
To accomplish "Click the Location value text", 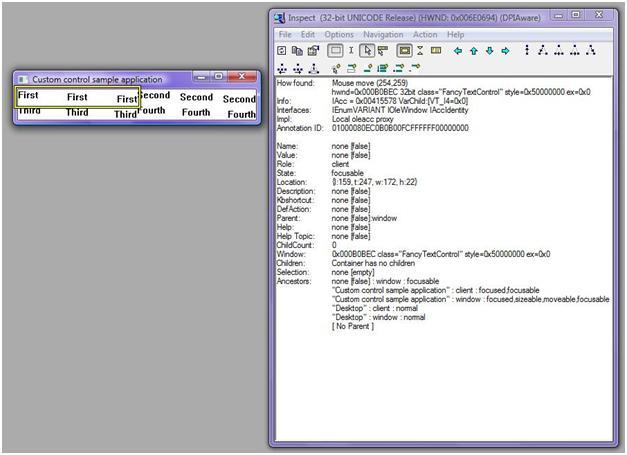I will 374,182.
